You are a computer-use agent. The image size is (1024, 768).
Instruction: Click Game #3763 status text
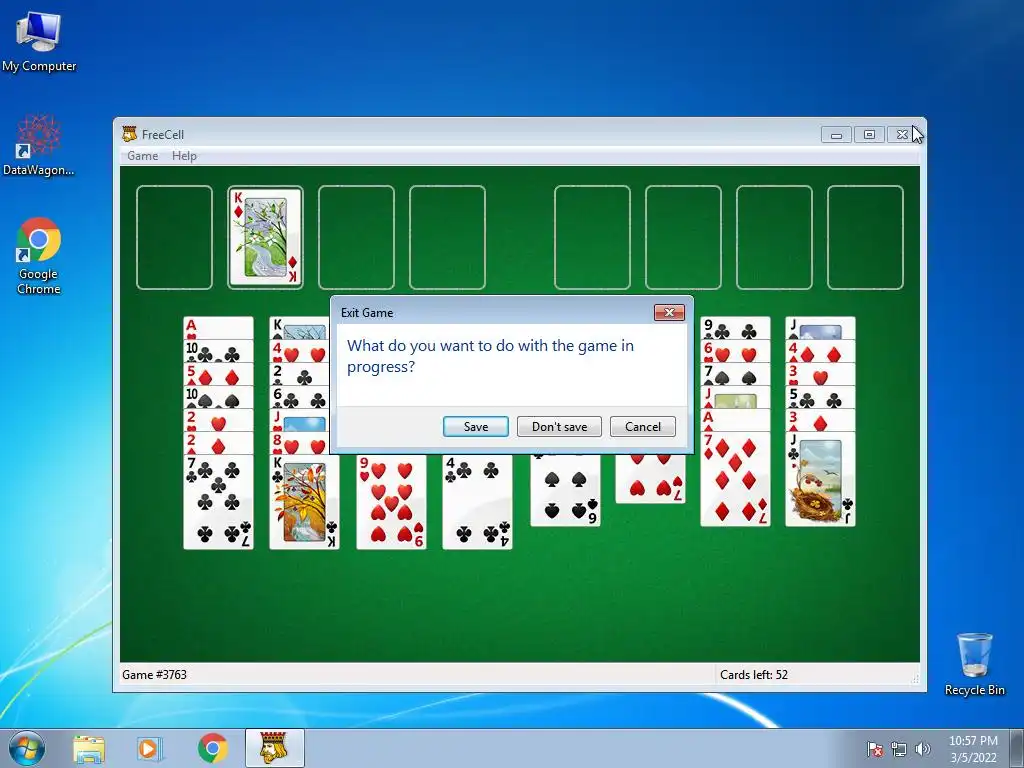(x=154, y=675)
